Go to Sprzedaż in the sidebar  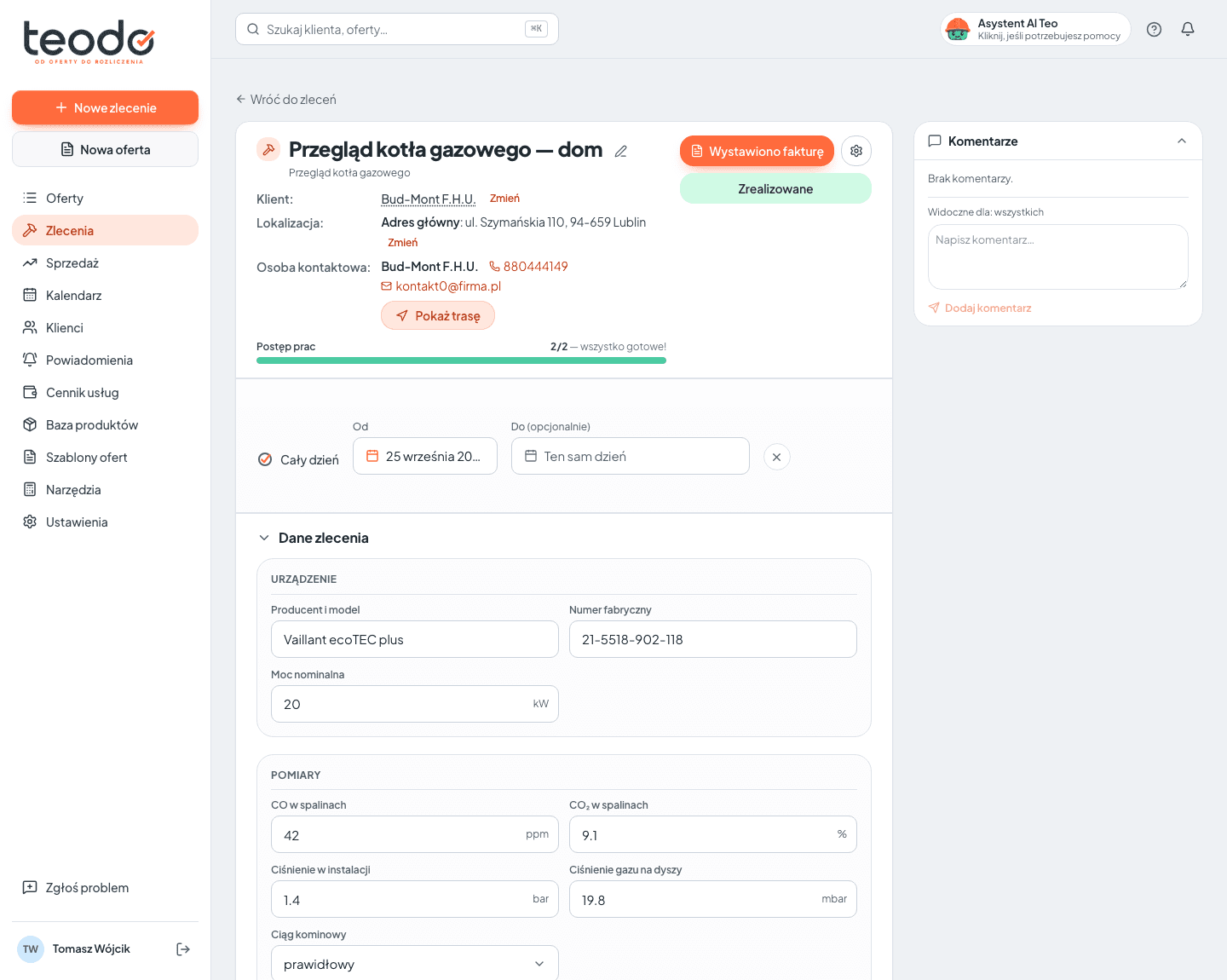[105, 262]
